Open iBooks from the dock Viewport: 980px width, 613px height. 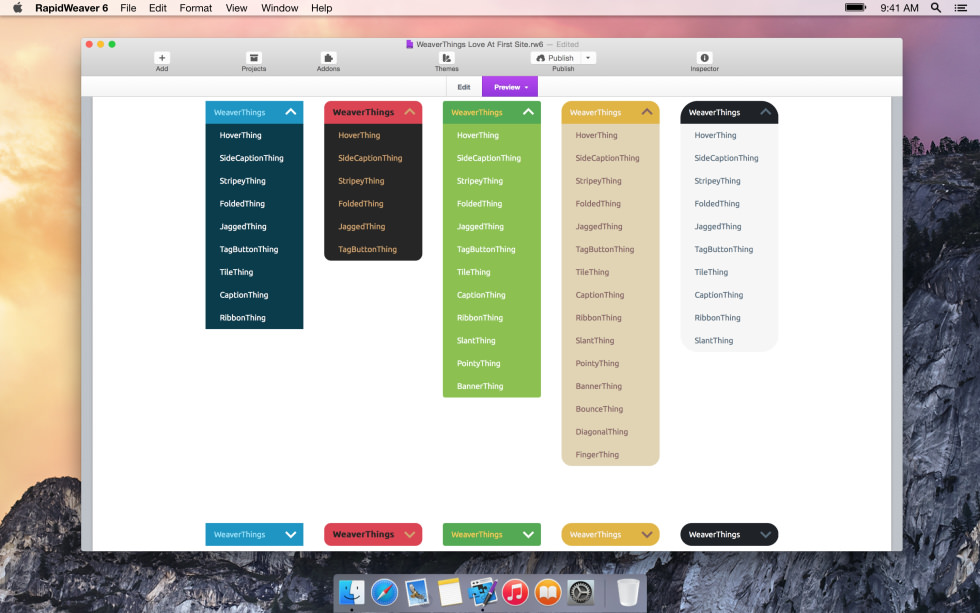(548, 592)
